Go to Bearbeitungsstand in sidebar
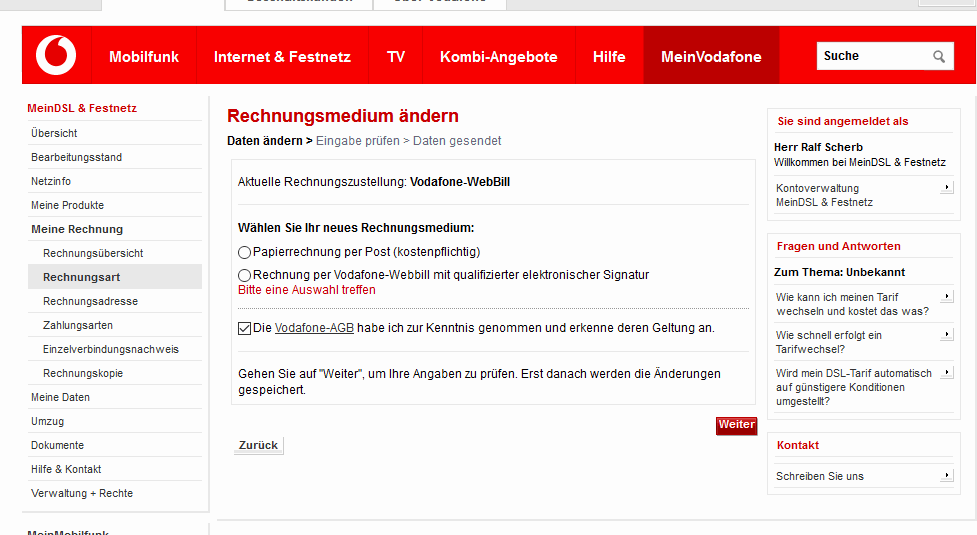The image size is (977, 535). tap(77, 157)
